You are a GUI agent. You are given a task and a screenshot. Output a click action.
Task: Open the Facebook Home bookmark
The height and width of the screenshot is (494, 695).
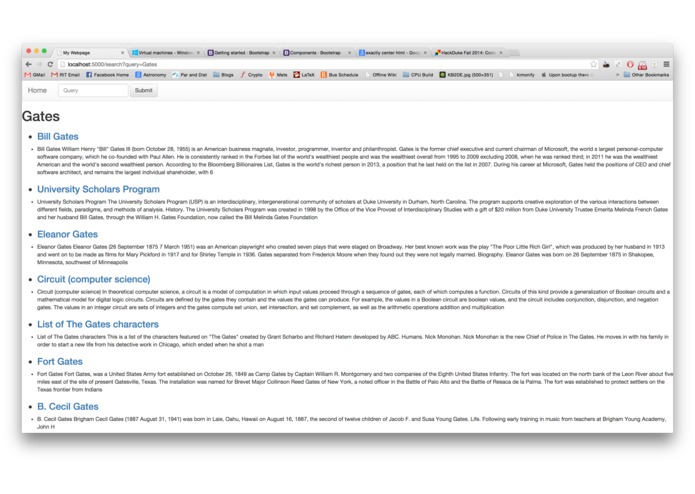[x=108, y=75]
